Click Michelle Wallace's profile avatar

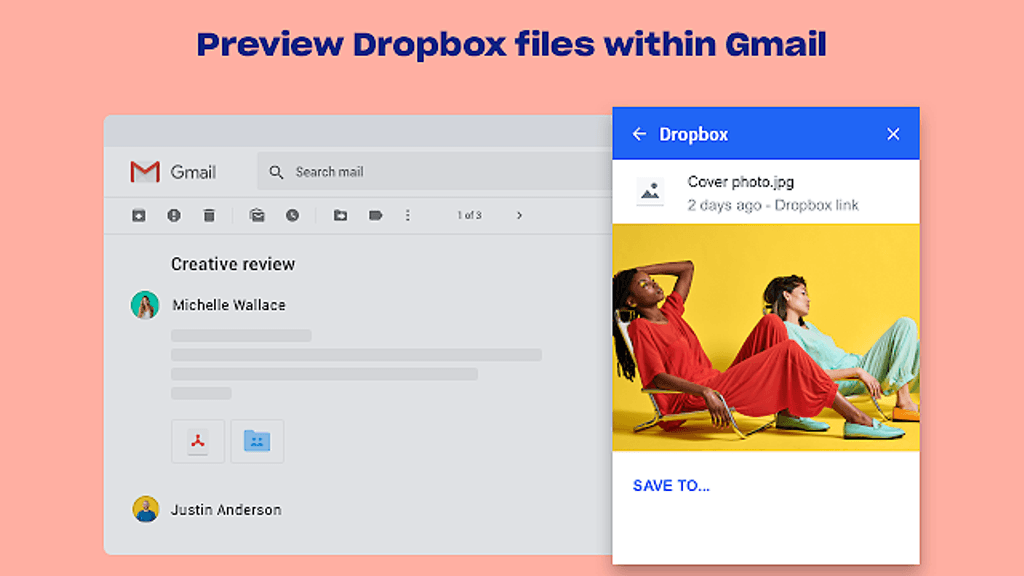(x=145, y=305)
